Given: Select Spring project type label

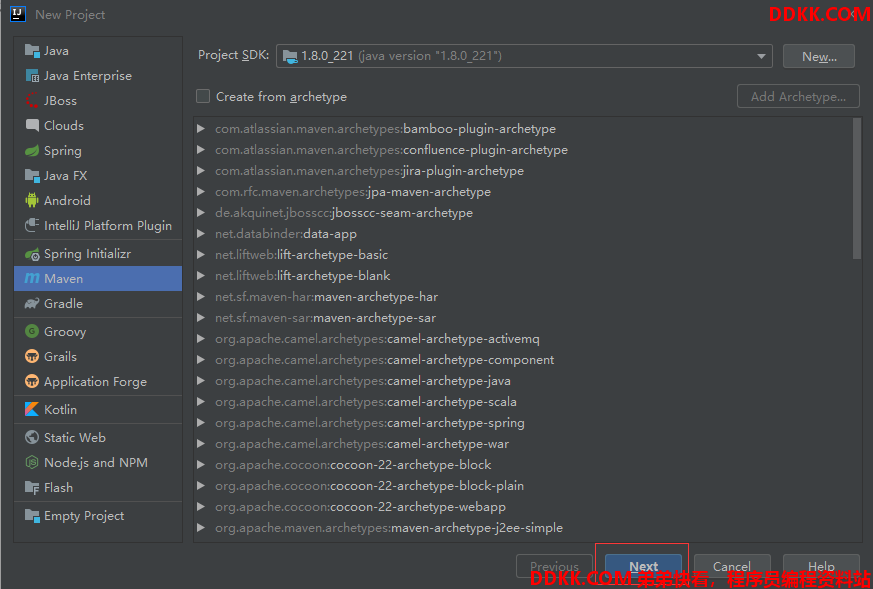Looking at the screenshot, I should (63, 151).
